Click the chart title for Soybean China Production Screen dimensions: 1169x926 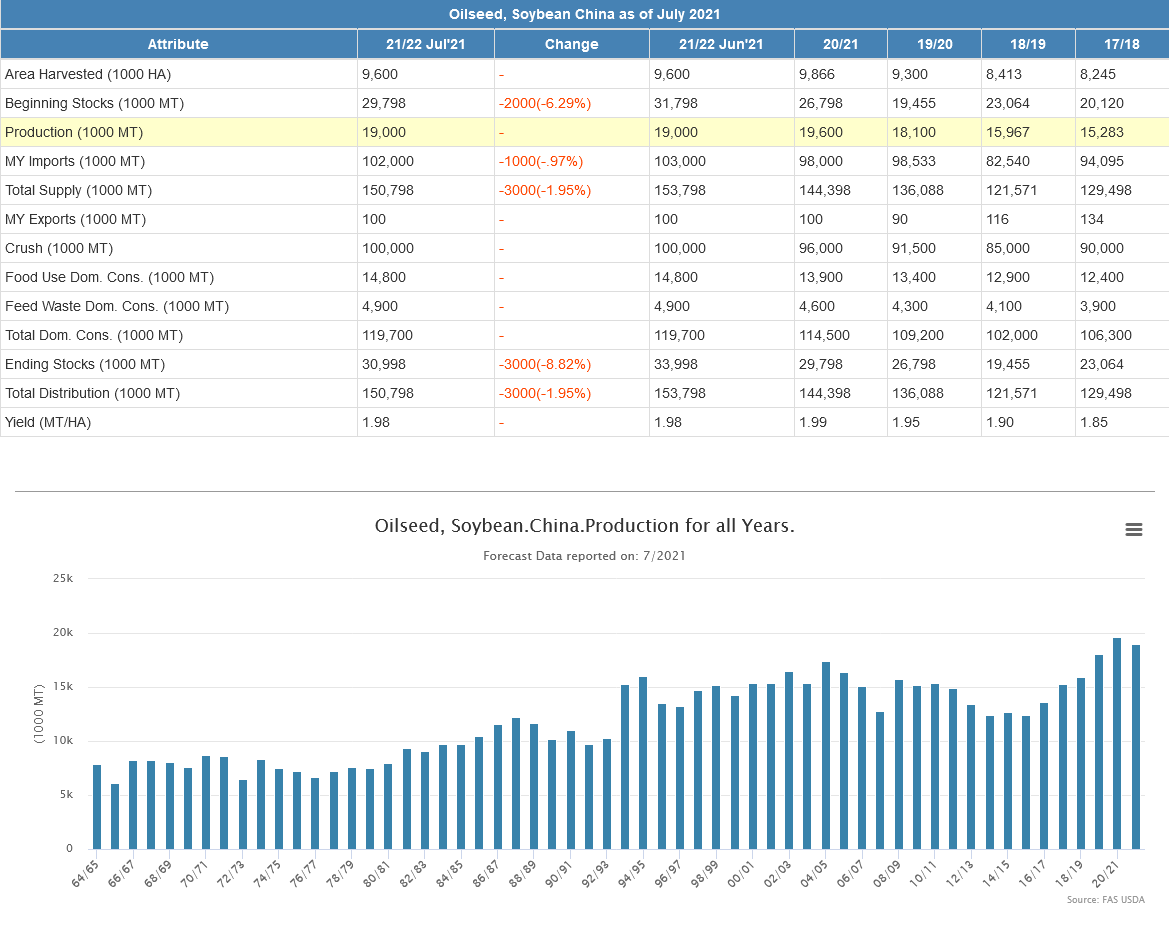584,526
